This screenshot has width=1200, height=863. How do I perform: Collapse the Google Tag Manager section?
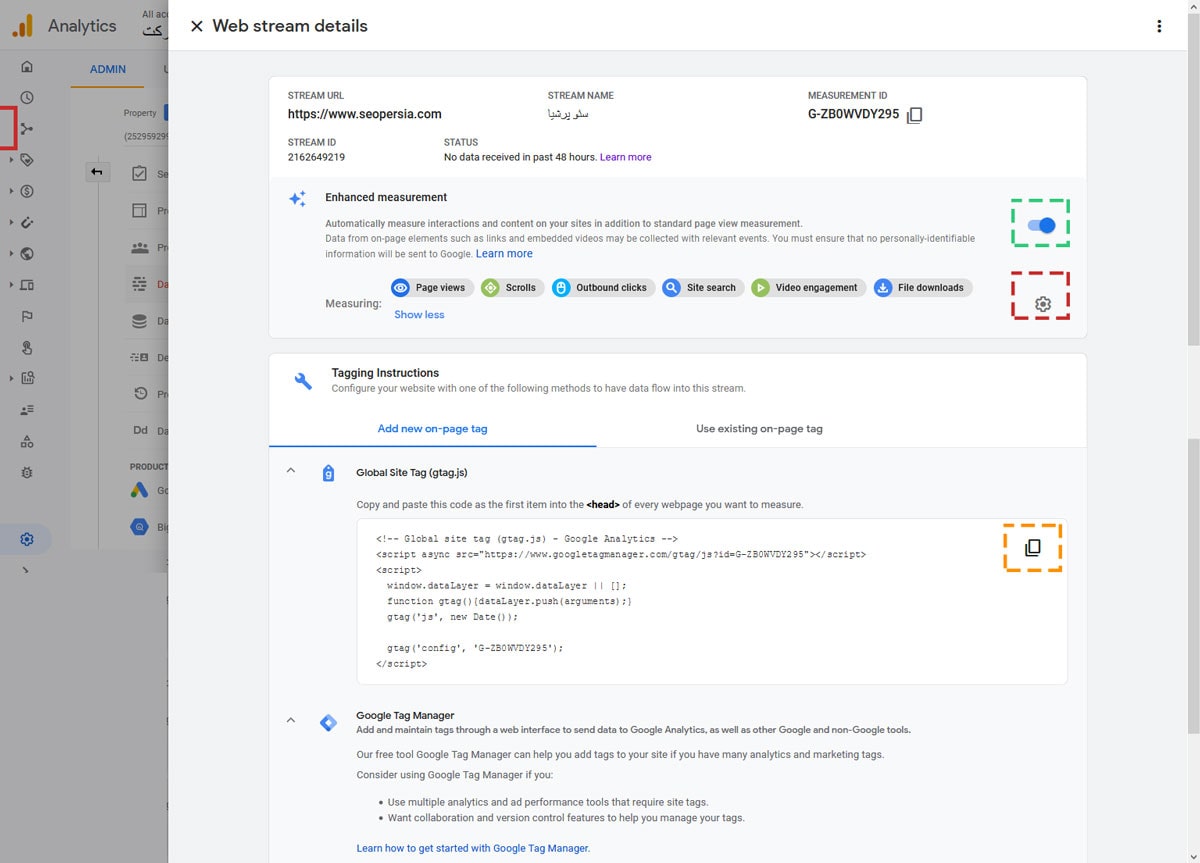coord(291,719)
